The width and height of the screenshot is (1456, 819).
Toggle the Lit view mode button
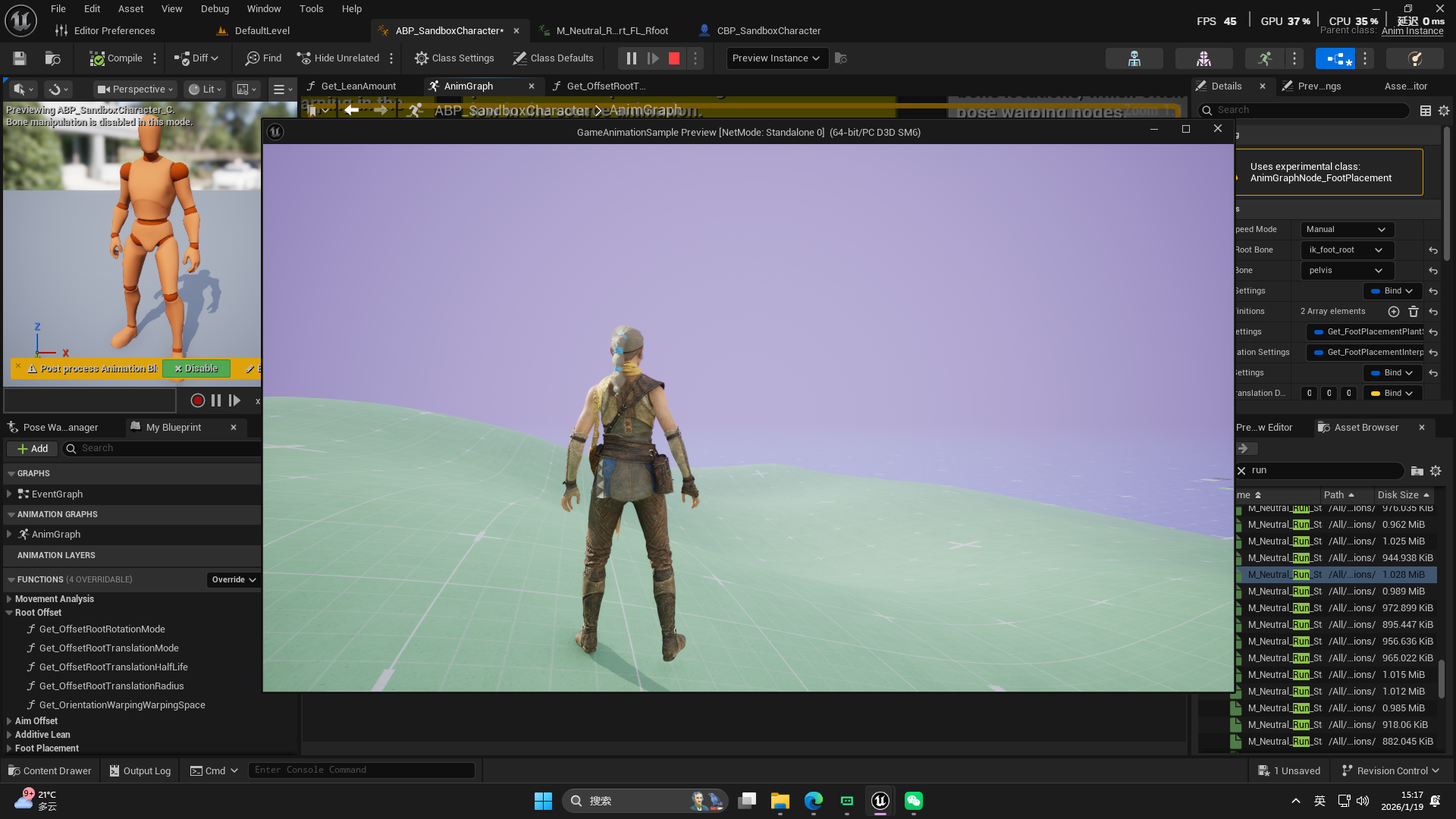point(205,89)
